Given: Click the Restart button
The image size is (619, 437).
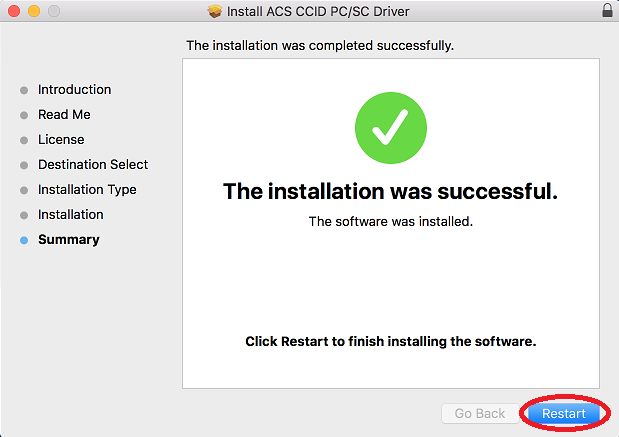Looking at the screenshot, I should click(x=564, y=413).
